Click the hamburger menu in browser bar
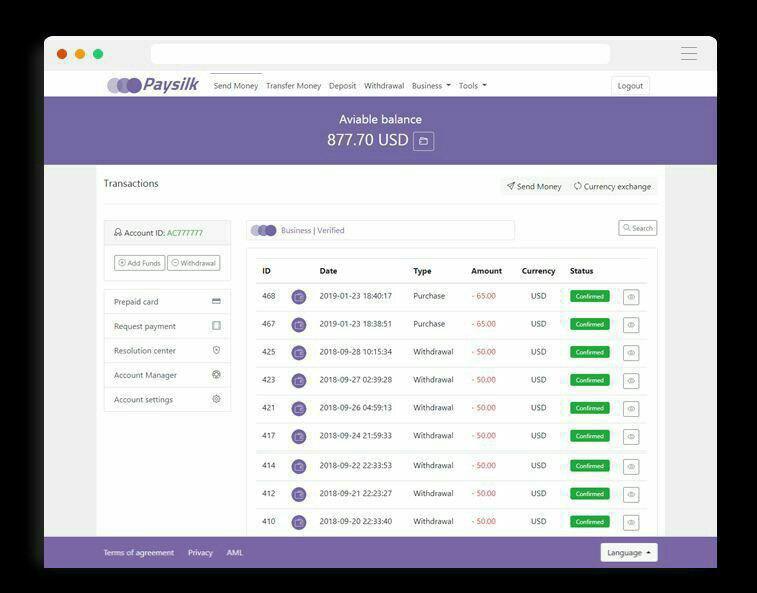 (689, 54)
